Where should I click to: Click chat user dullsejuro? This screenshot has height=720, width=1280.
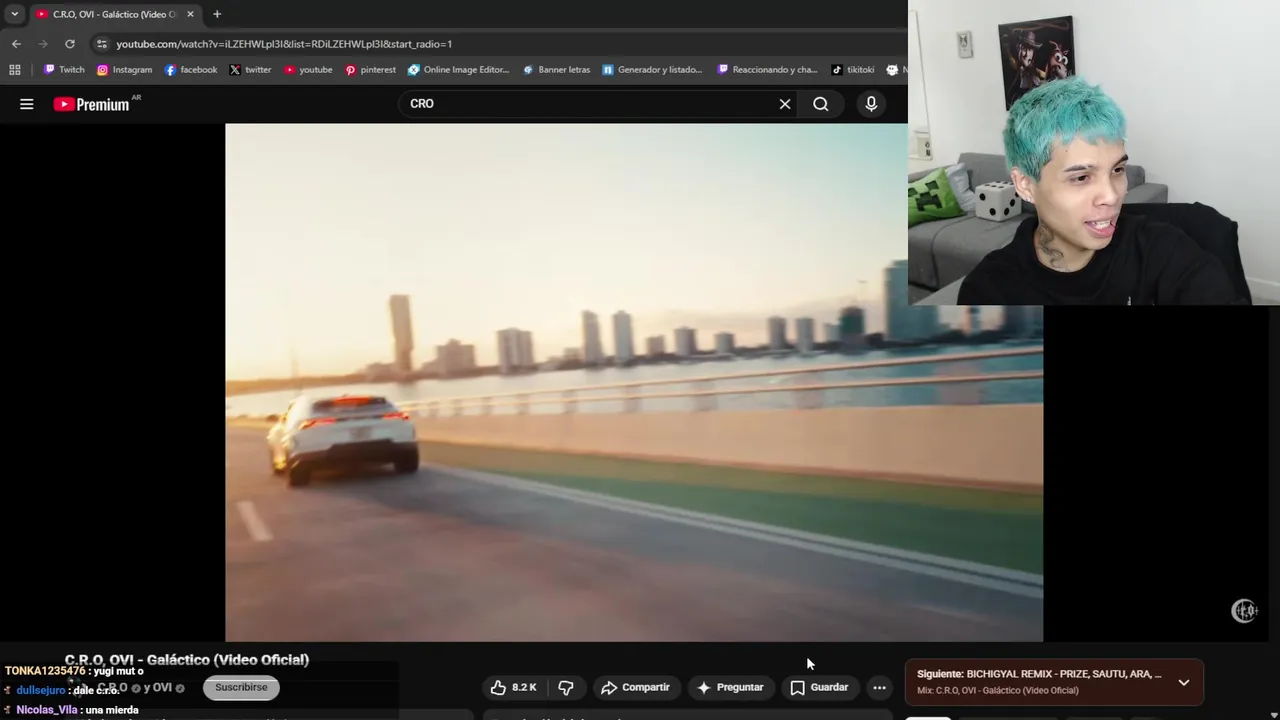[x=40, y=690]
